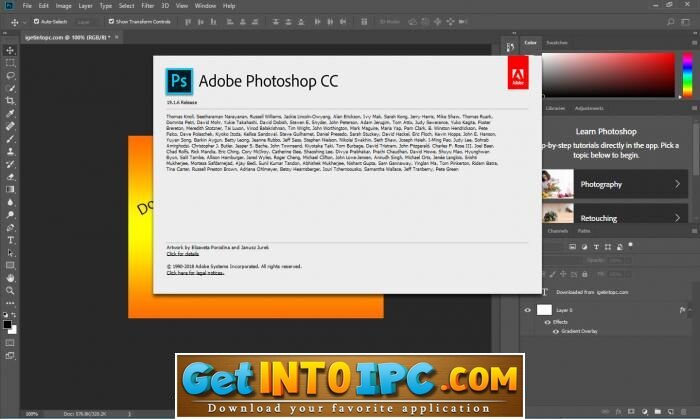Toggle the pixel layer filter icon
This screenshot has height=419, width=700.
tap(572, 247)
